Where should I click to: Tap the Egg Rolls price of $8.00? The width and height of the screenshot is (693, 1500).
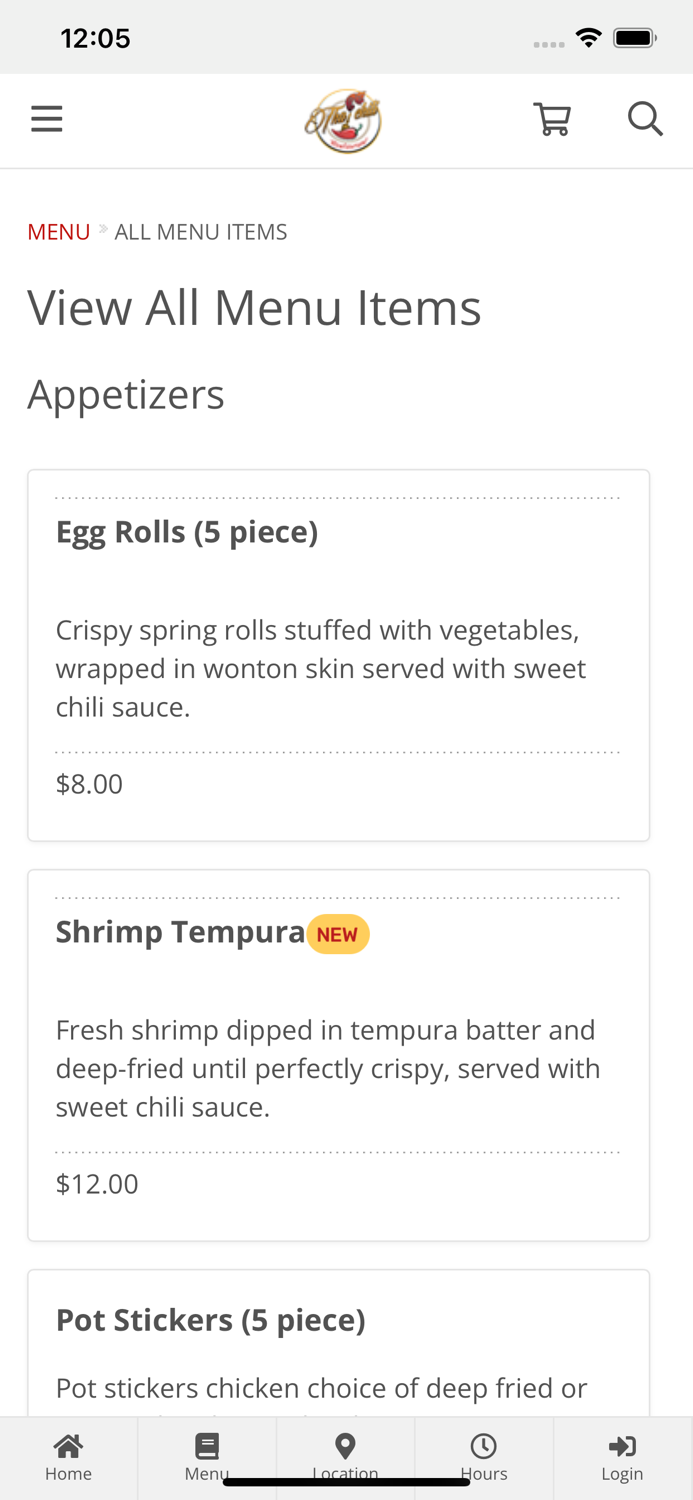[89, 784]
